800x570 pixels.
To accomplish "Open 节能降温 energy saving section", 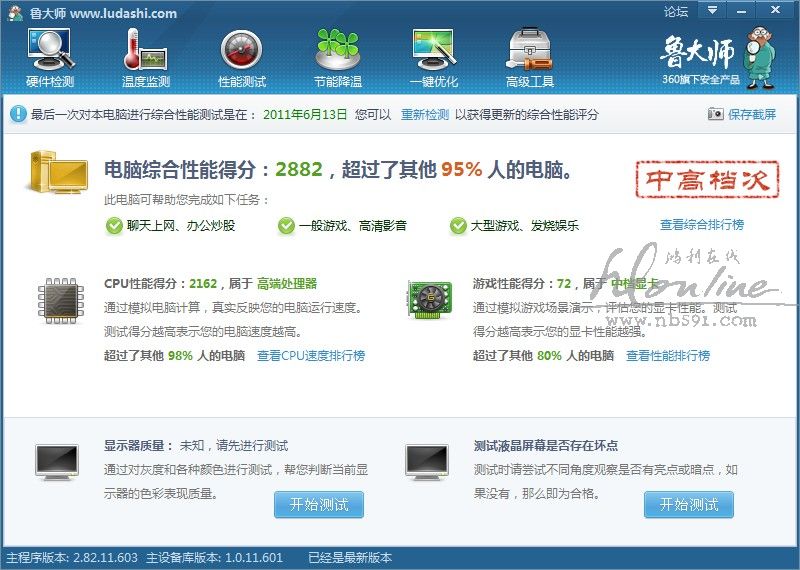I will coord(338,58).
